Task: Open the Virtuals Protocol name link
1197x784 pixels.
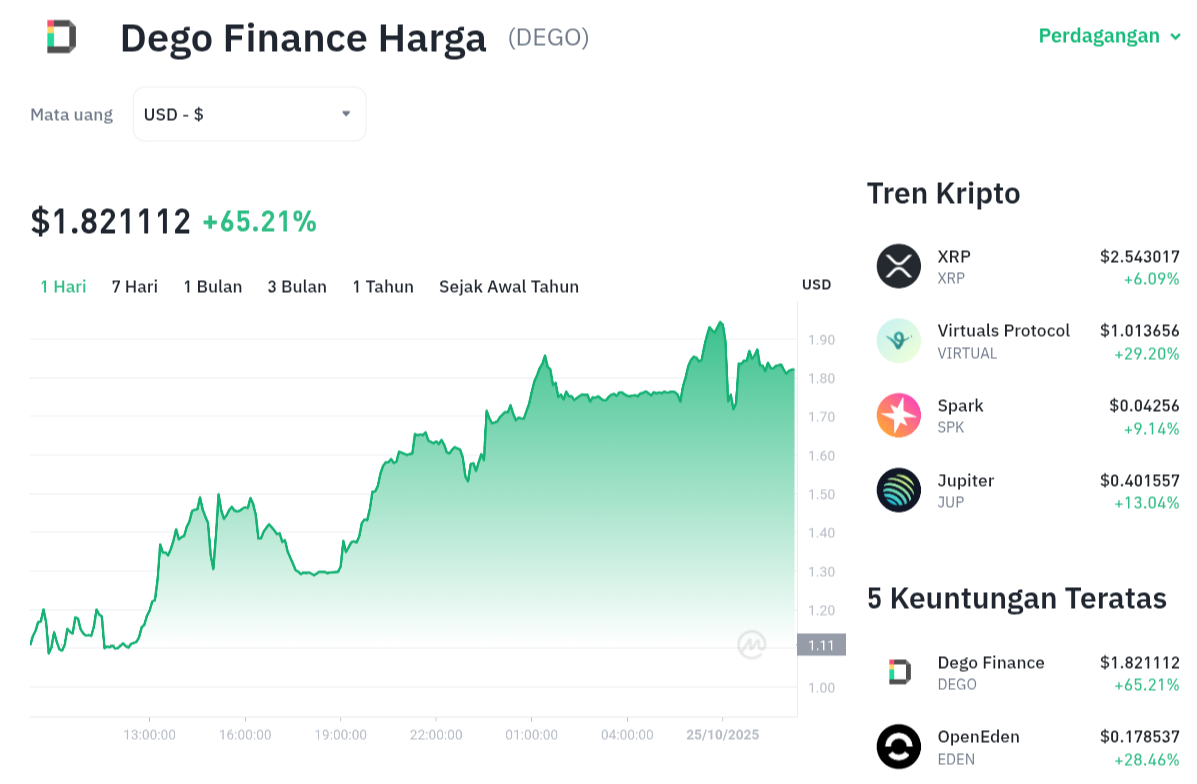Action: 1003,331
